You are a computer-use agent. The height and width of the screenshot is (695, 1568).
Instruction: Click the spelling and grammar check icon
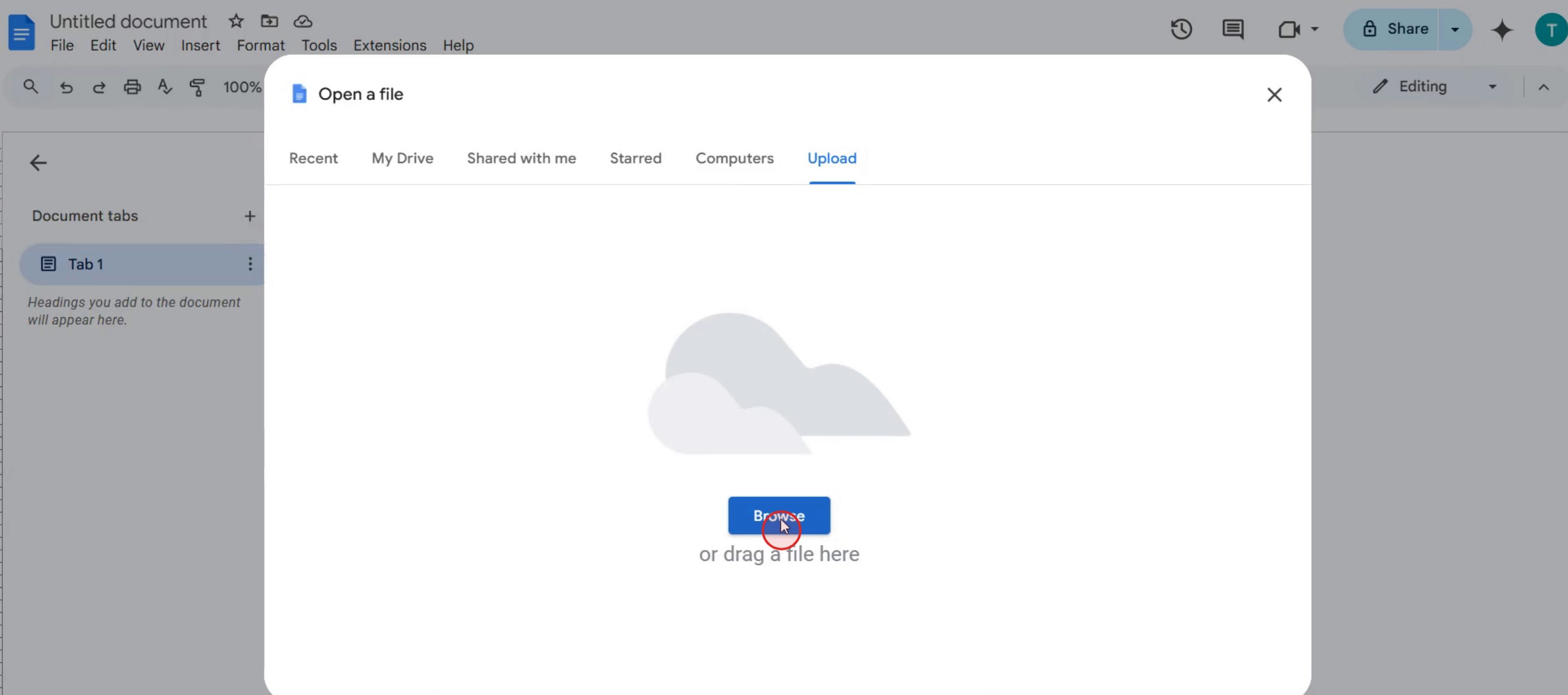pos(164,87)
